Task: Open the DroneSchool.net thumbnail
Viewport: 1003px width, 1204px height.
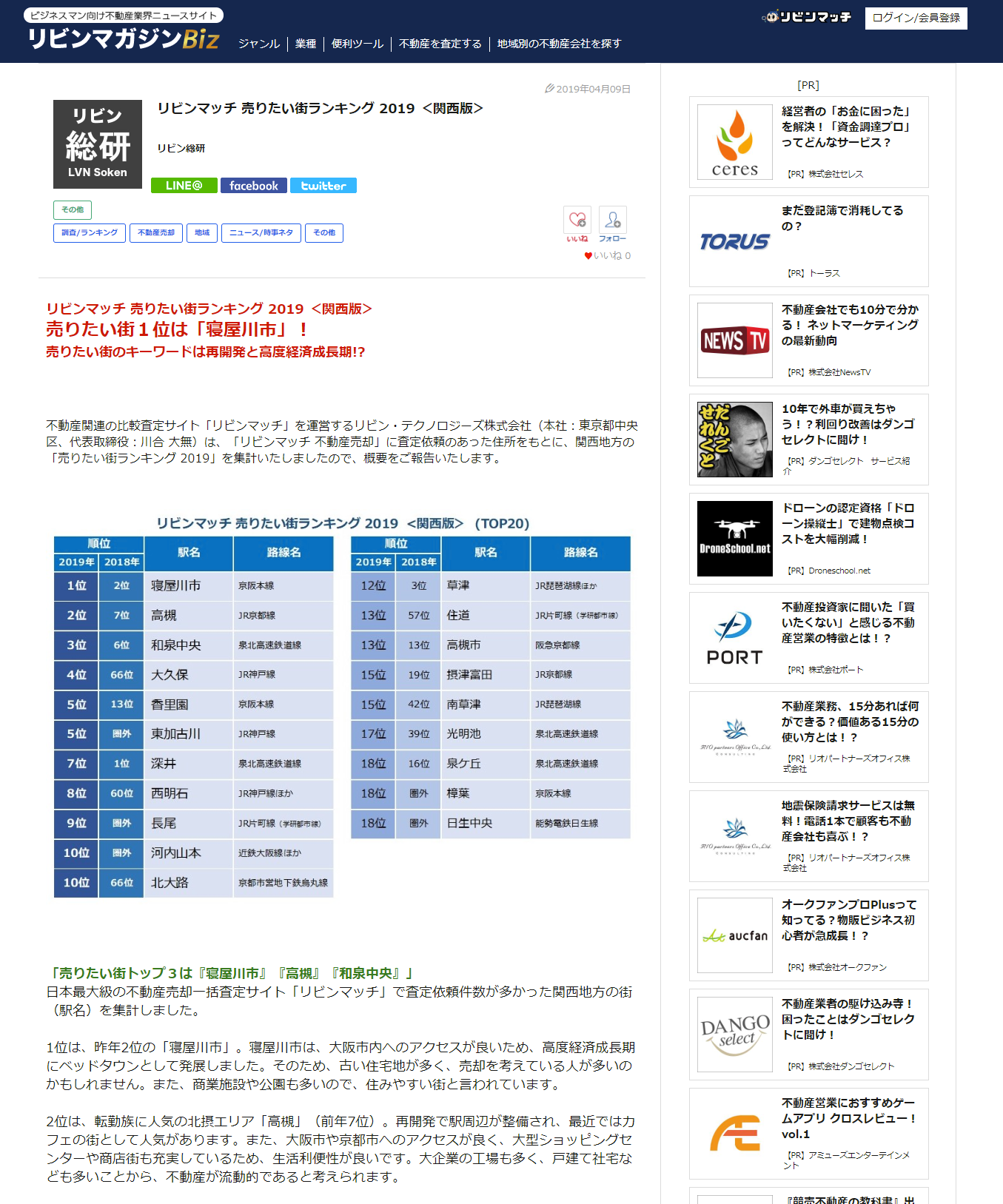Action: click(735, 539)
